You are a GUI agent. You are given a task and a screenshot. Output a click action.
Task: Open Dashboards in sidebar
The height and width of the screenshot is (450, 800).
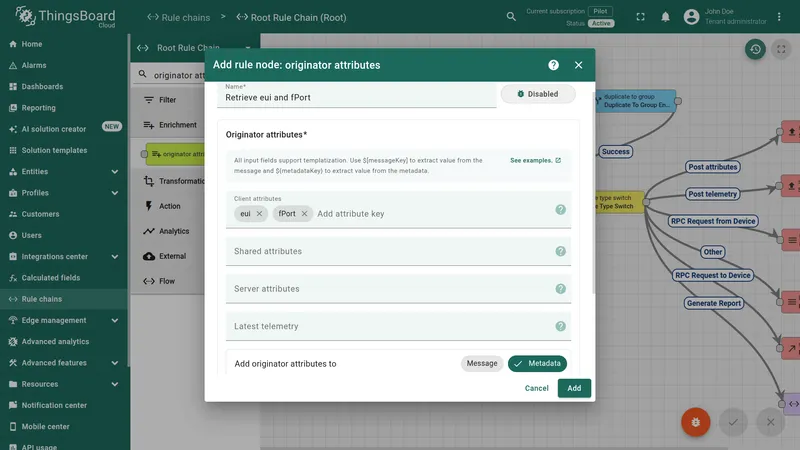click(64, 87)
